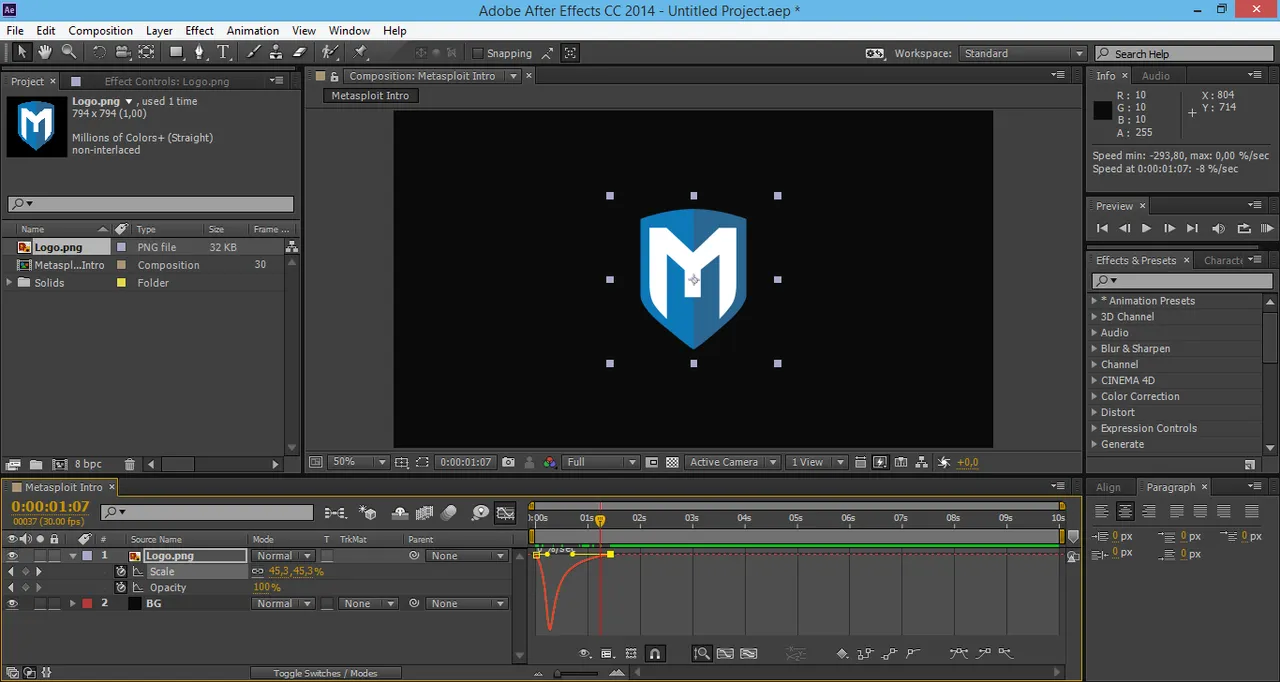The width and height of the screenshot is (1280, 682).
Task: Open the Window menu
Action: coord(349,31)
